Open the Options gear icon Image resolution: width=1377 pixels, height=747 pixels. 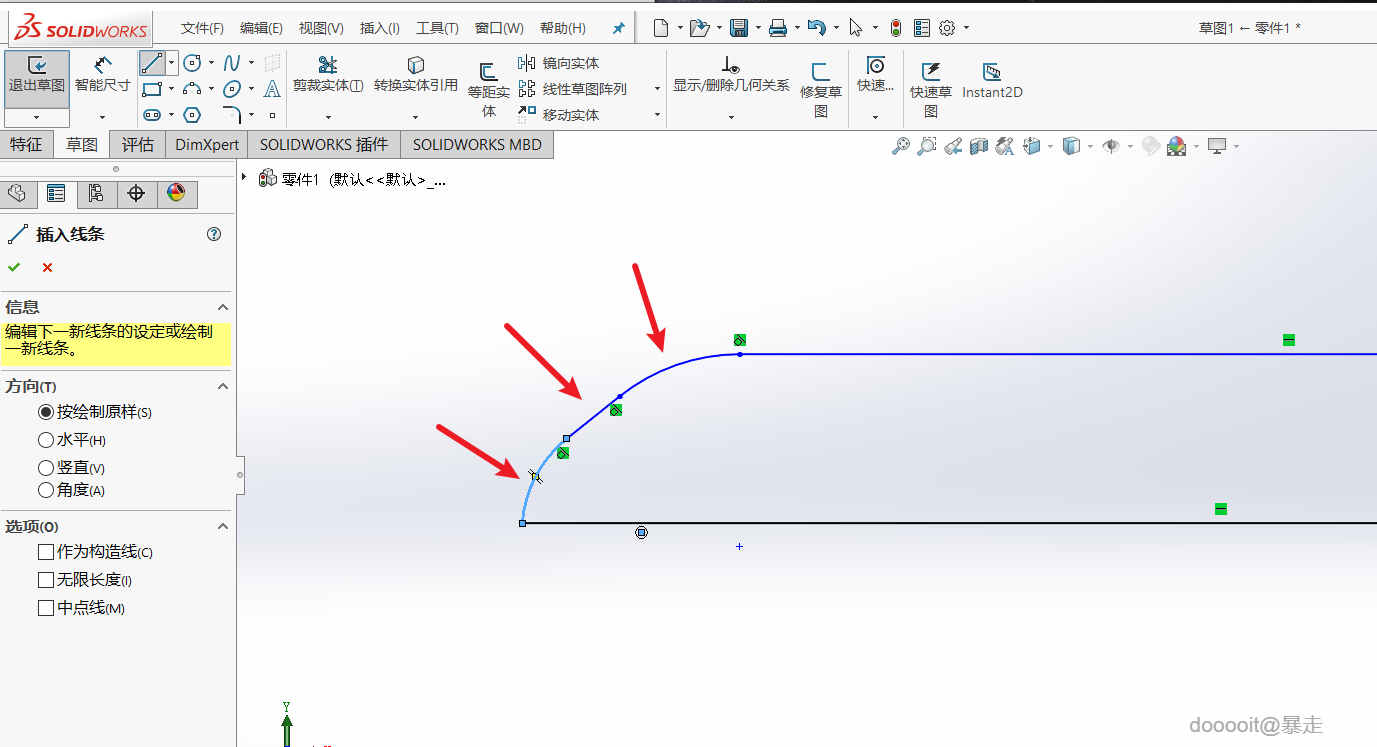[947, 28]
